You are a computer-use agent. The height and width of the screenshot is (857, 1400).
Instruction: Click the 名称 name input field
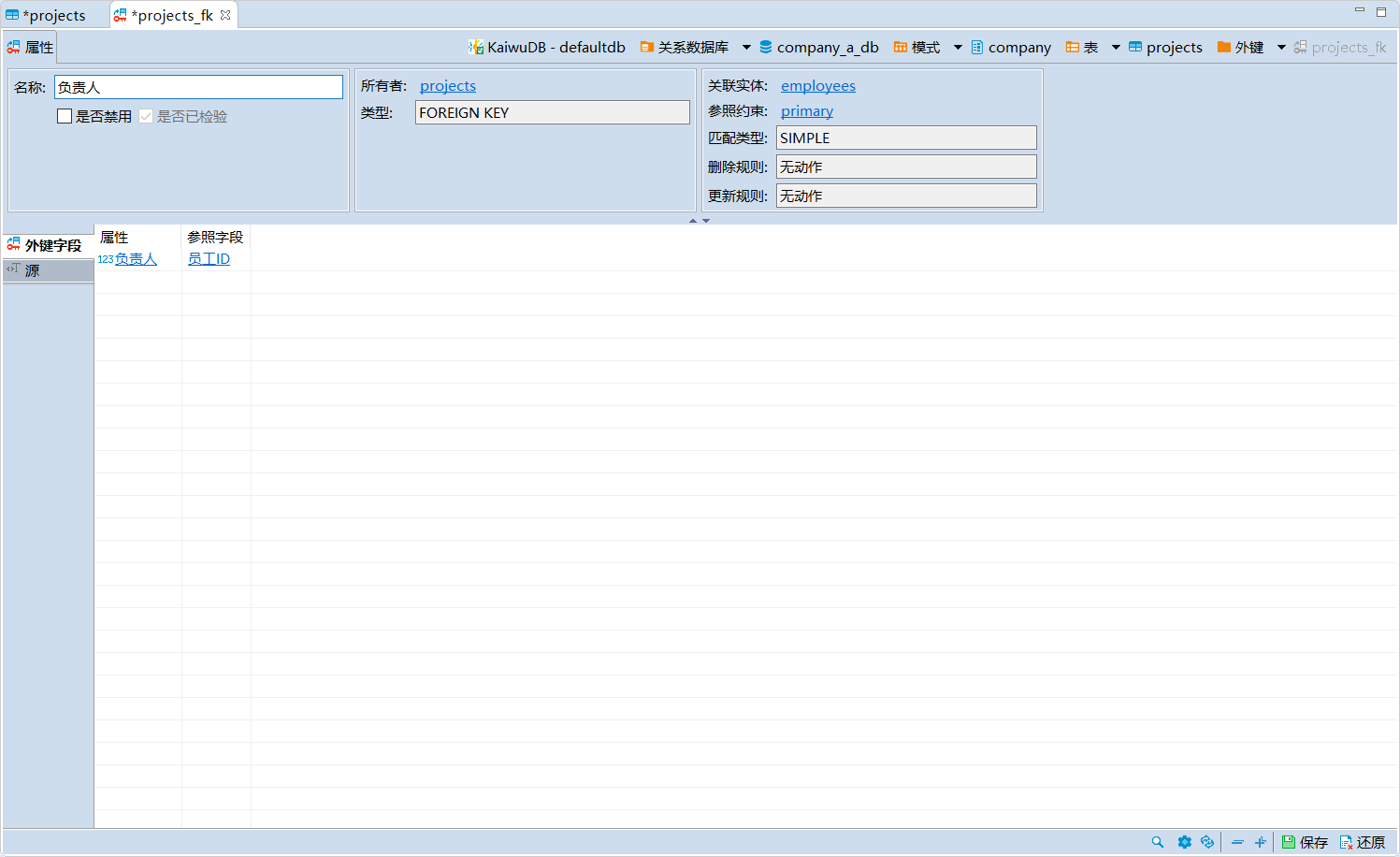point(198,87)
